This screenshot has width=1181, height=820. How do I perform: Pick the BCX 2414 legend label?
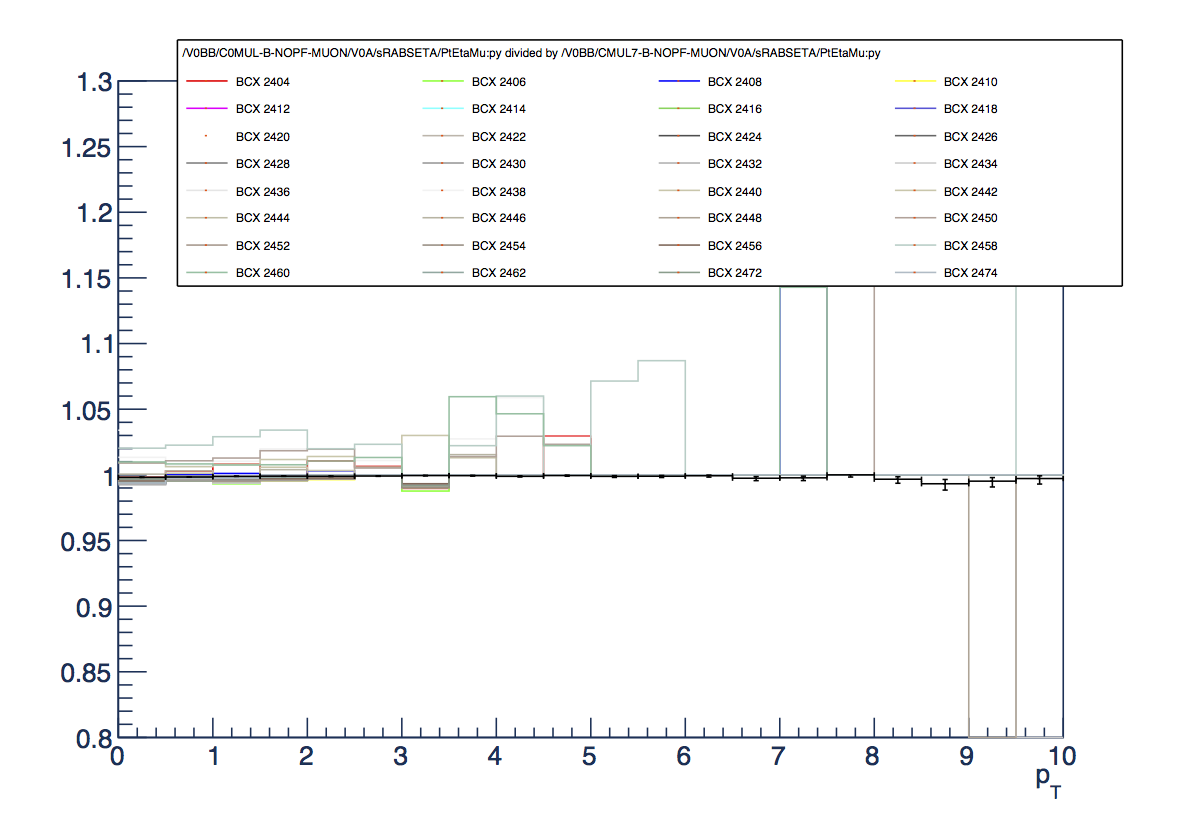[499, 108]
